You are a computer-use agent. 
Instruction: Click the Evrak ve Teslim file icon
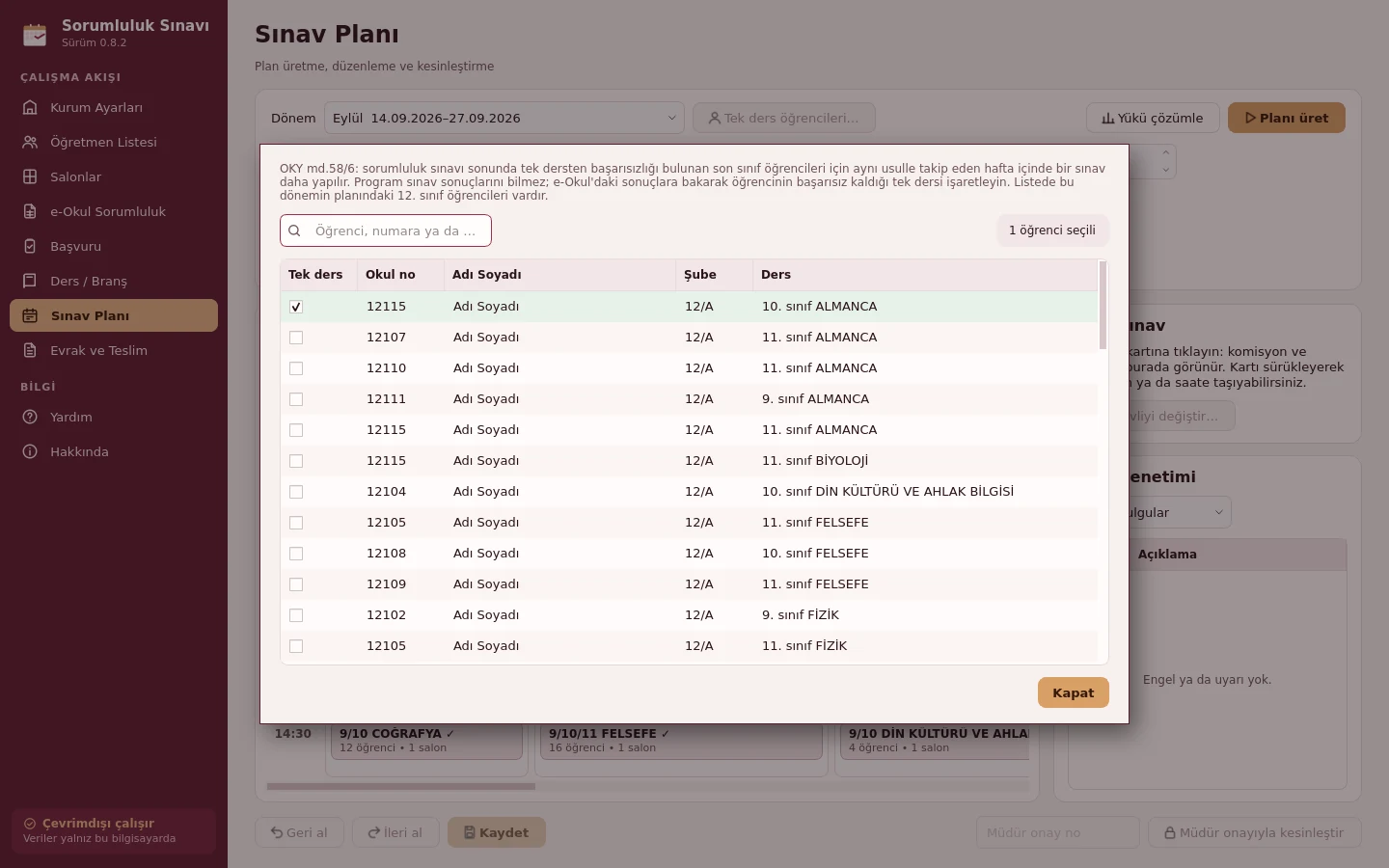(30, 350)
